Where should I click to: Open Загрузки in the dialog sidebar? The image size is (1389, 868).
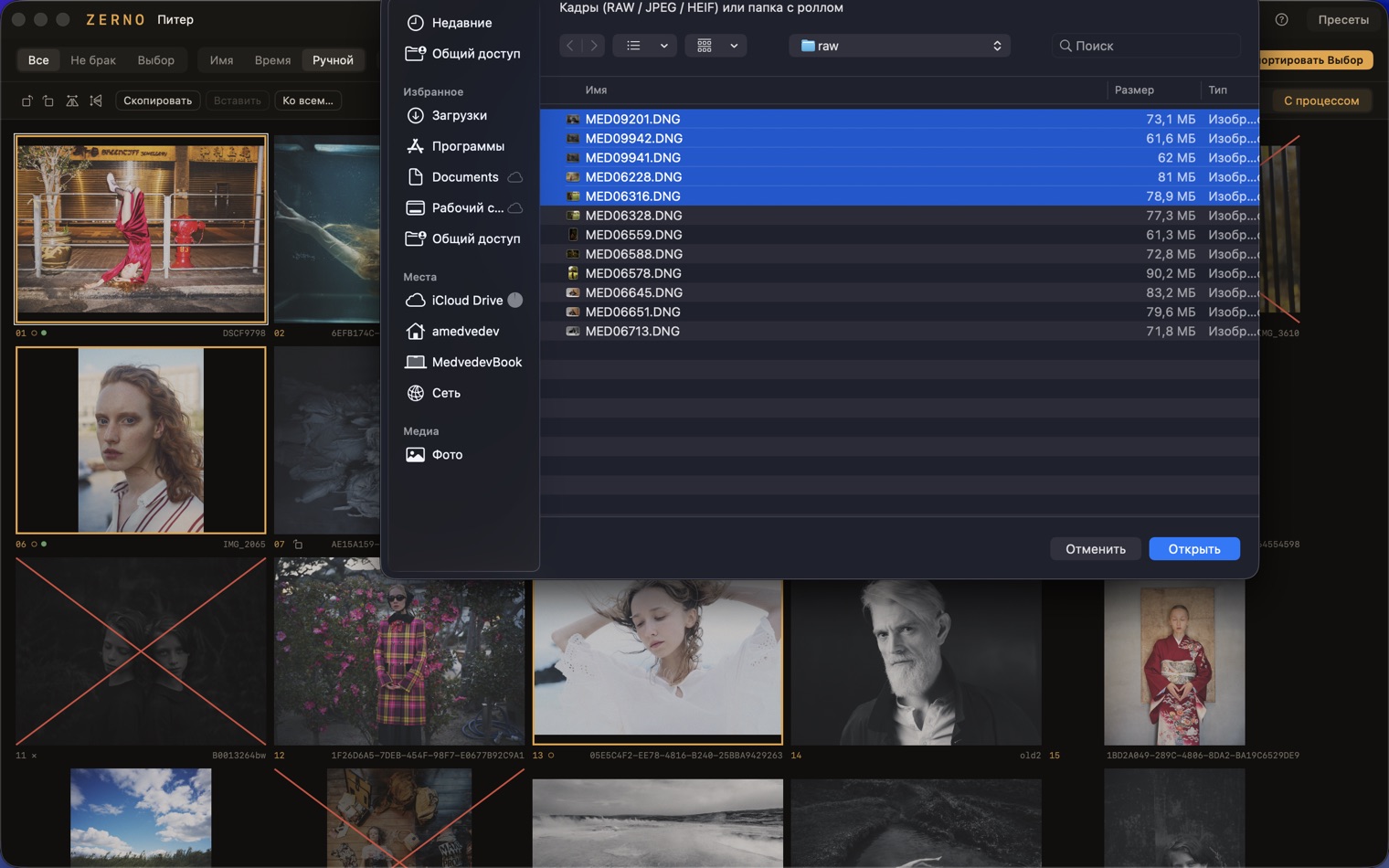pos(459,115)
